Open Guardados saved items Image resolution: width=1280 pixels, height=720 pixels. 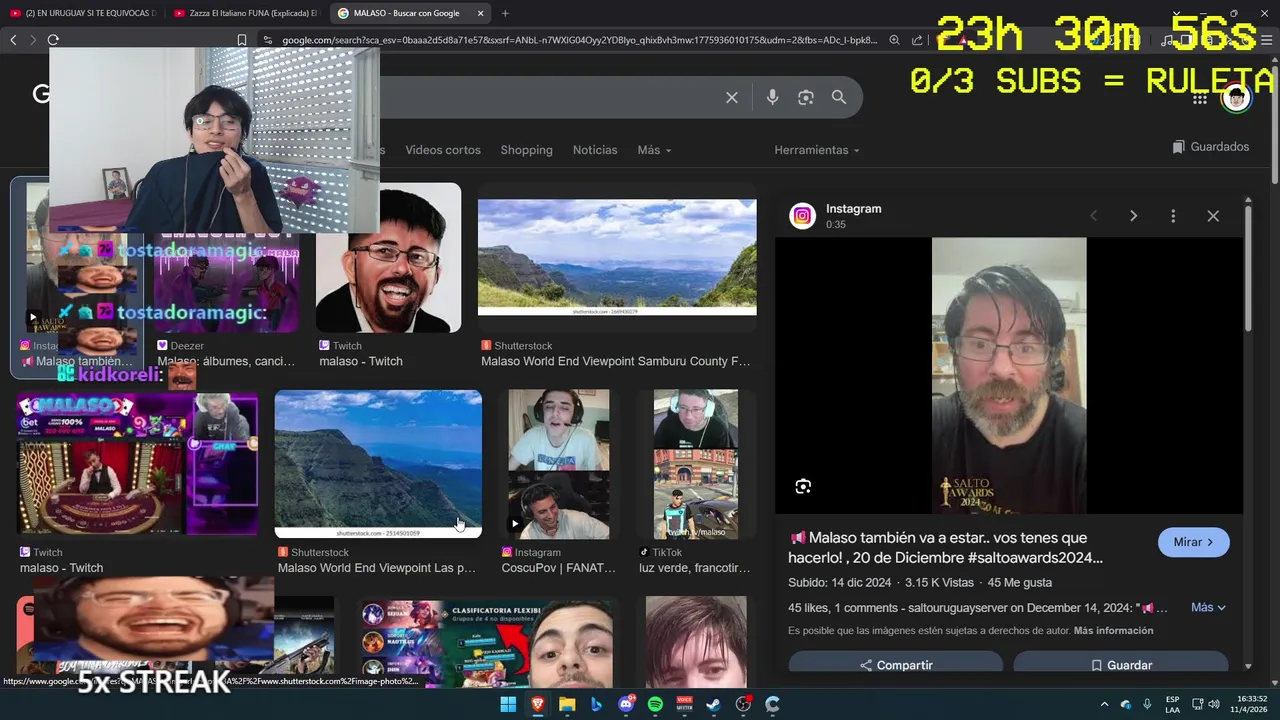pyautogui.click(x=1211, y=147)
